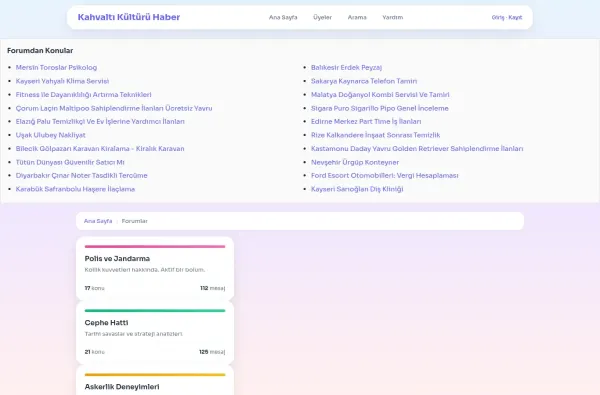Open Sigara Puro Sigarillo Pipo Genel İnceleme

click(x=380, y=108)
